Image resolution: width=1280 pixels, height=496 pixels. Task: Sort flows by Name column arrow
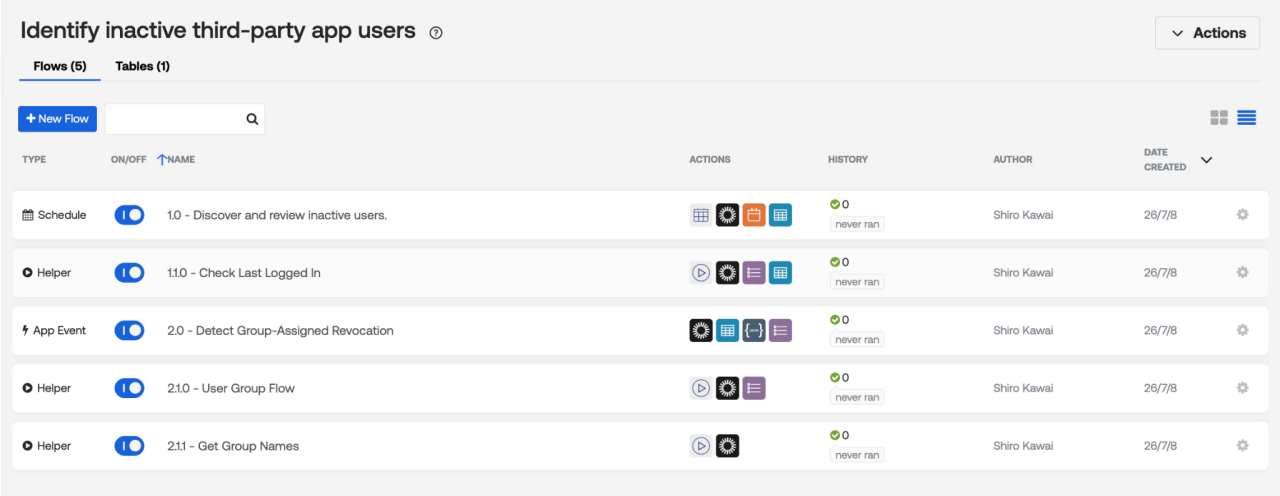tap(161, 159)
